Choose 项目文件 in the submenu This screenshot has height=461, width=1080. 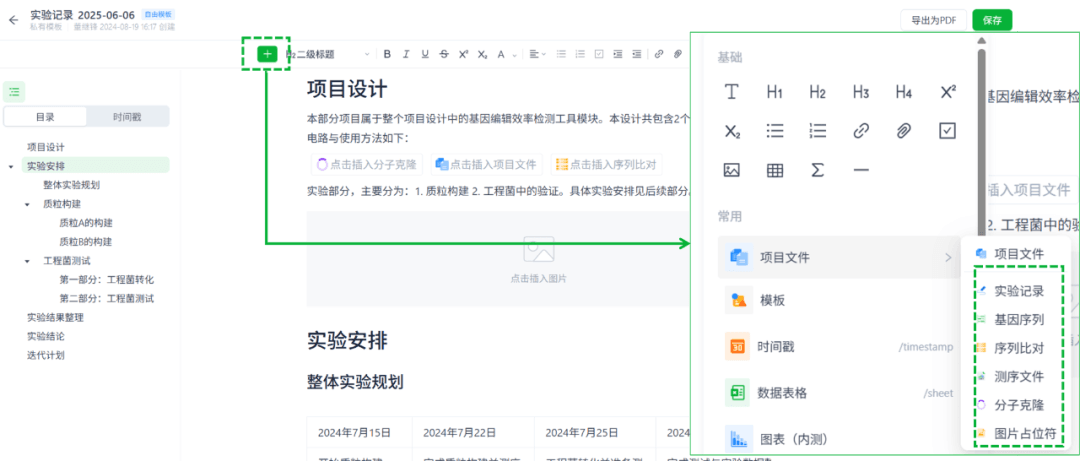tap(1016, 254)
